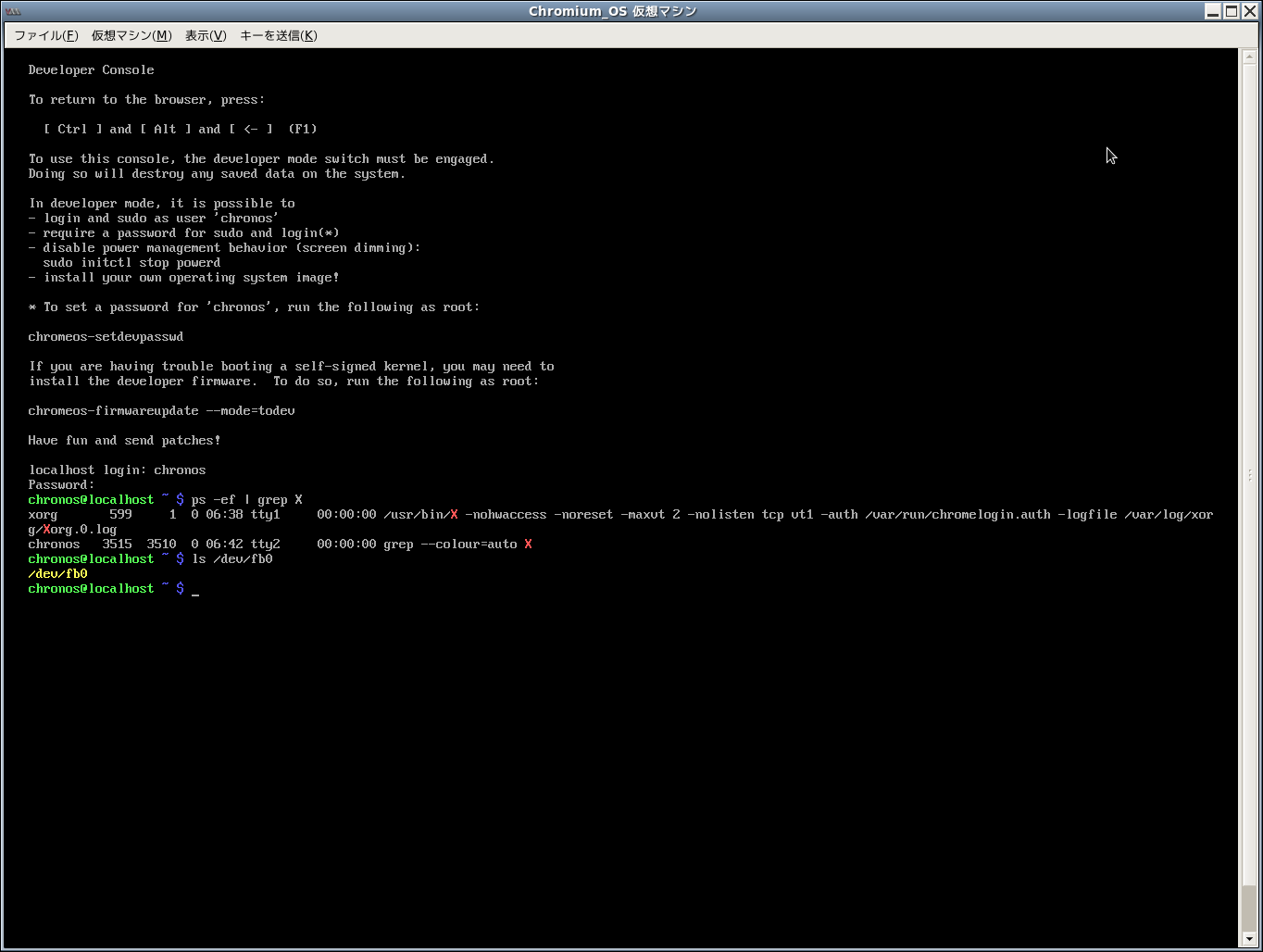Click the "In developer mode, it is possible to" line

pyautogui.click(x=162, y=204)
